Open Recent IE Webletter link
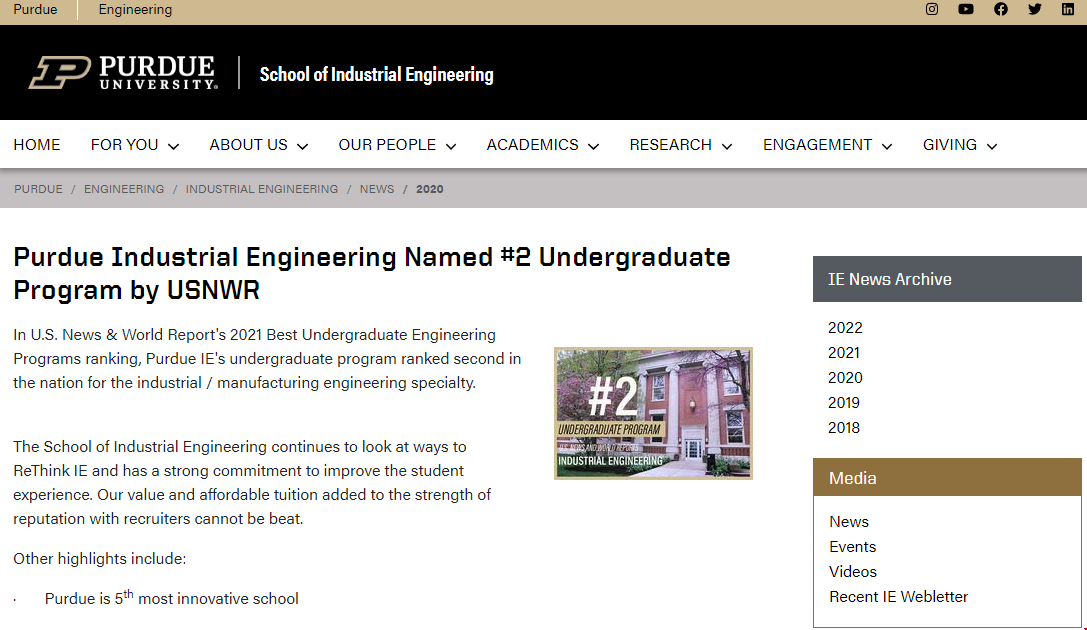 coord(898,597)
